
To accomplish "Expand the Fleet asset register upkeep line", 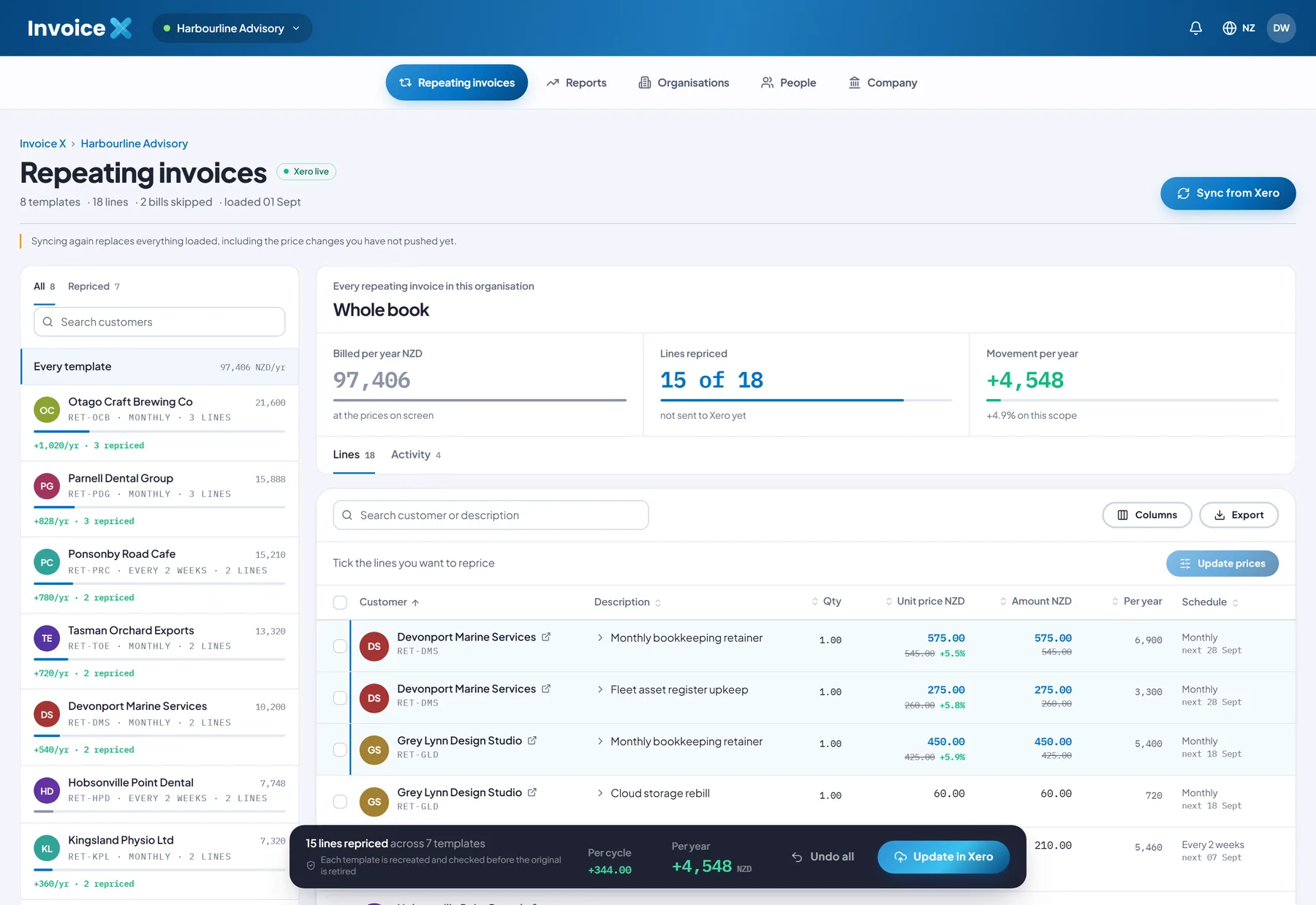I will (600, 689).
